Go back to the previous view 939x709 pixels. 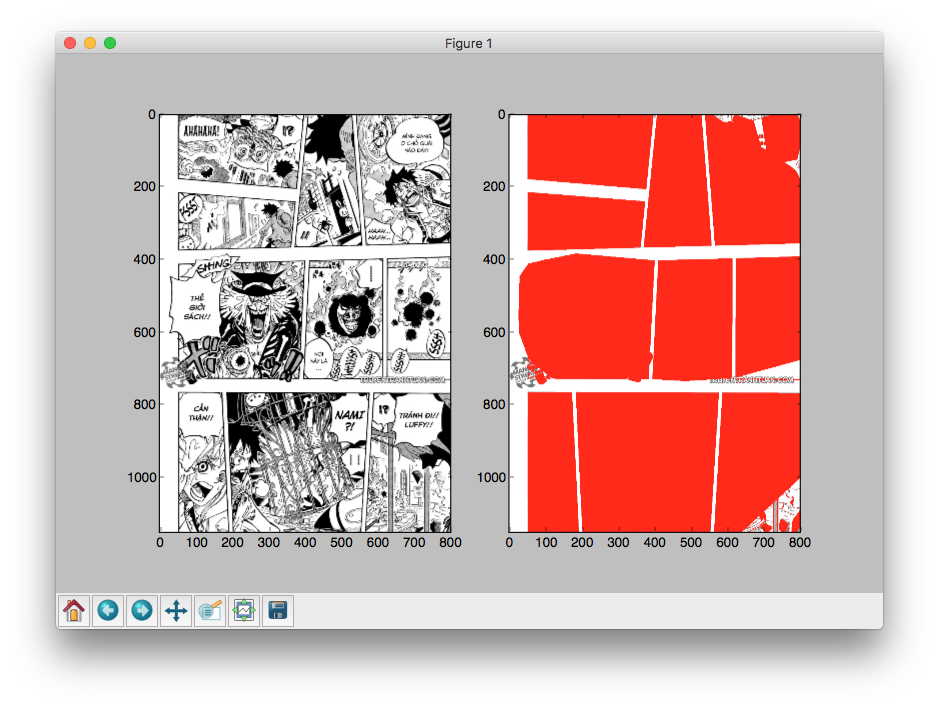pyautogui.click(x=108, y=611)
